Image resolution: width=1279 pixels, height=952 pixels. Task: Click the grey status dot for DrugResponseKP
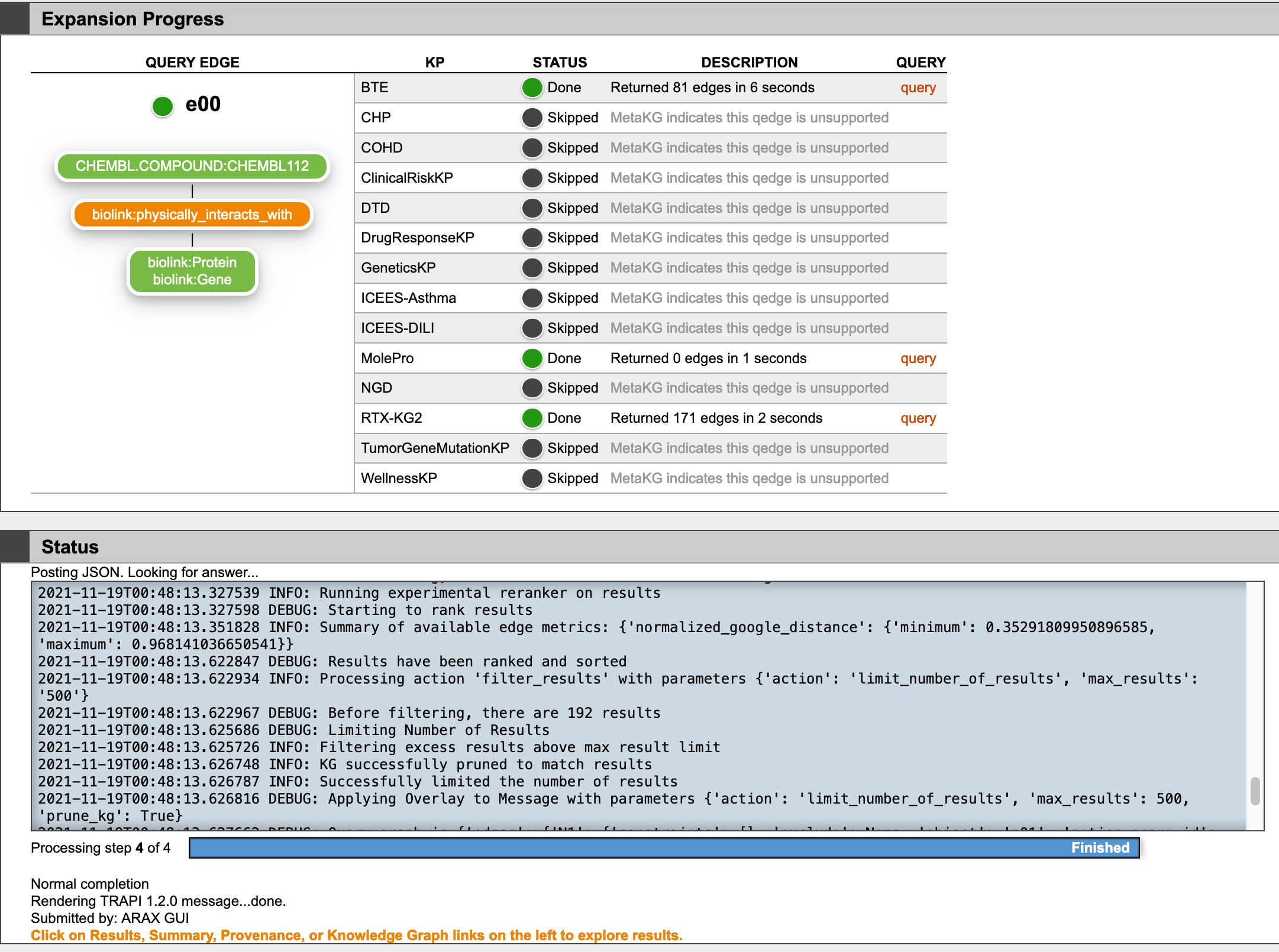(x=532, y=238)
